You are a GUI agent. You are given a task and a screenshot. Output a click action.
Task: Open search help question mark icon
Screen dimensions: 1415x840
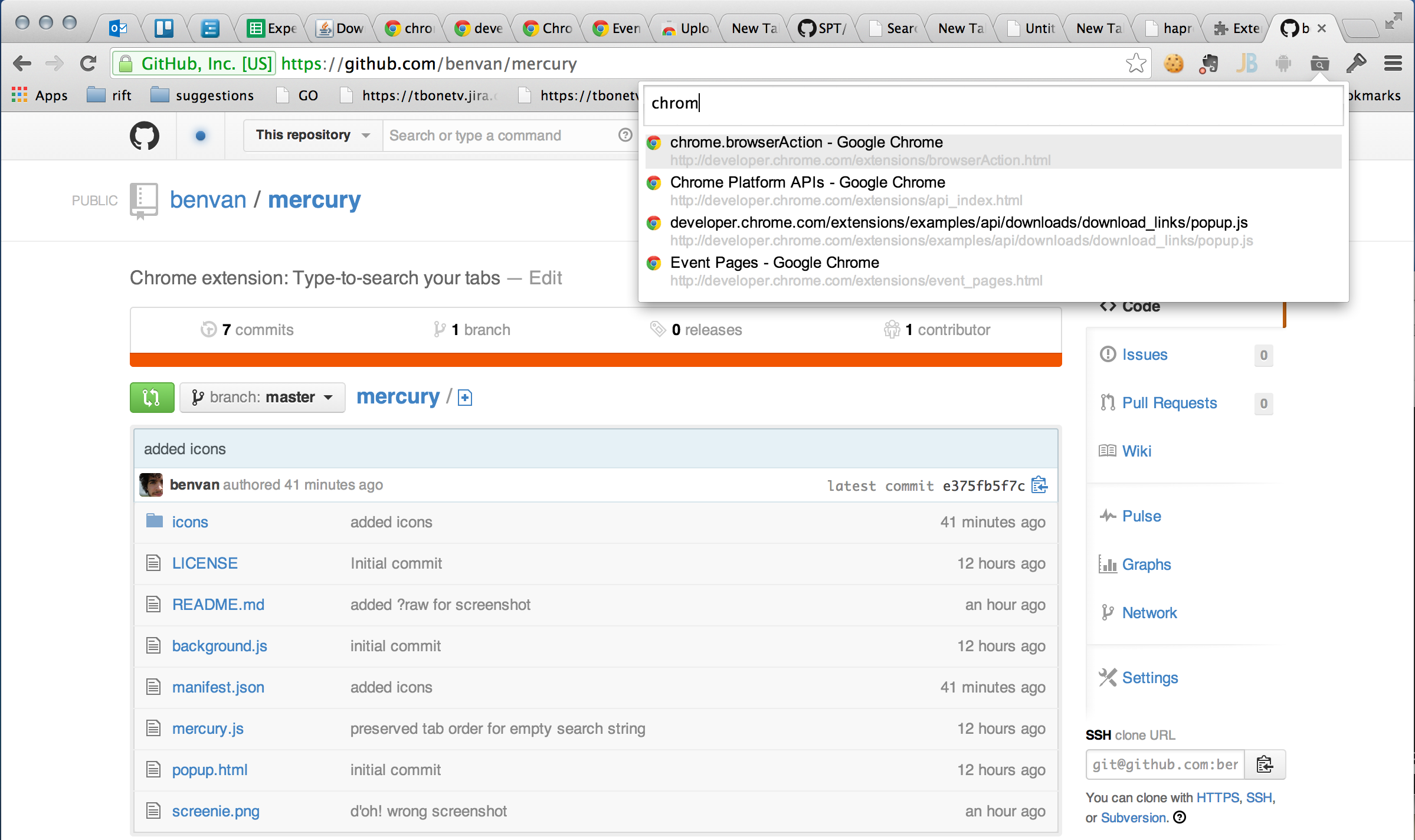tap(625, 135)
